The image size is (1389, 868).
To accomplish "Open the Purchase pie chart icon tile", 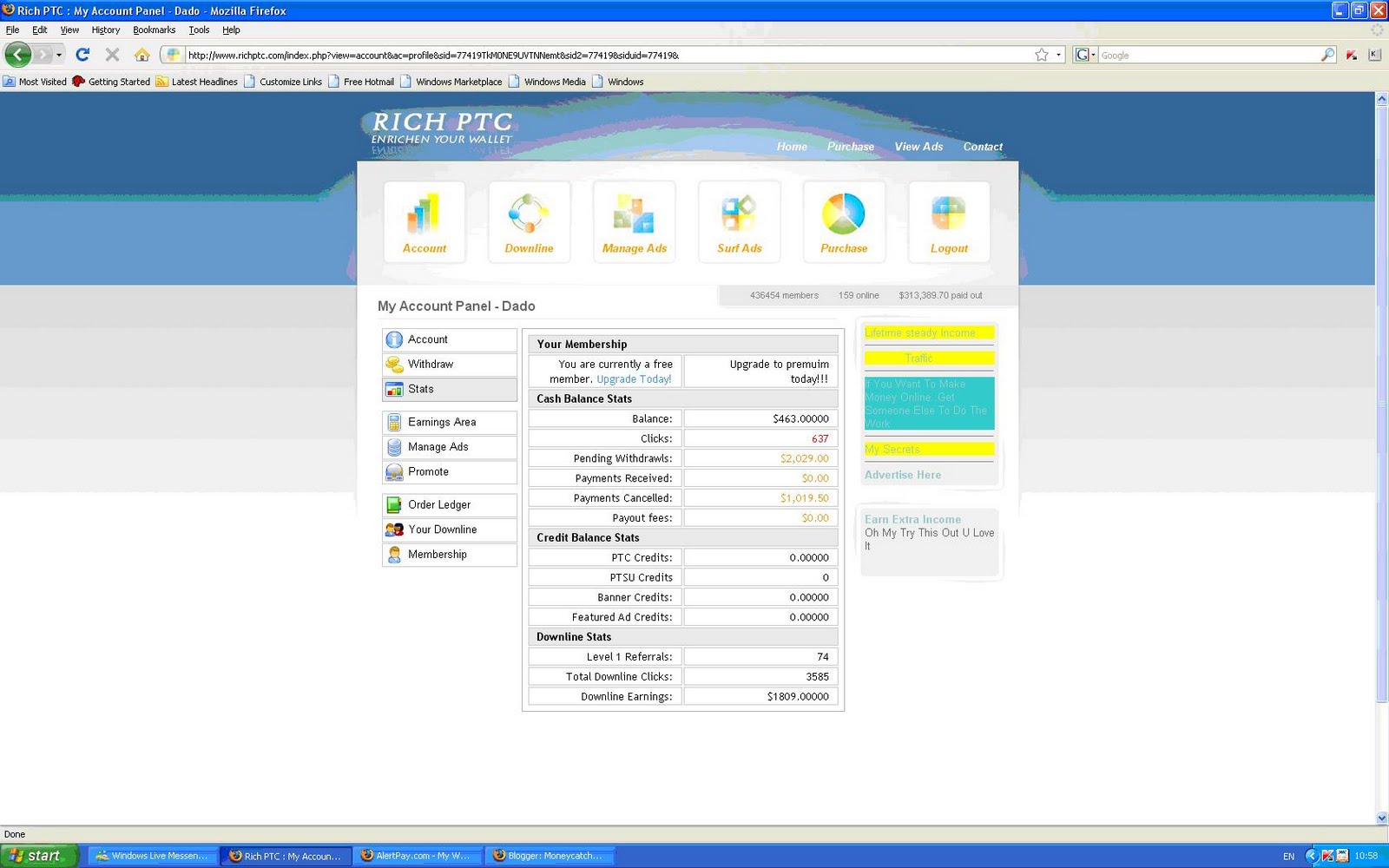I will point(844,221).
